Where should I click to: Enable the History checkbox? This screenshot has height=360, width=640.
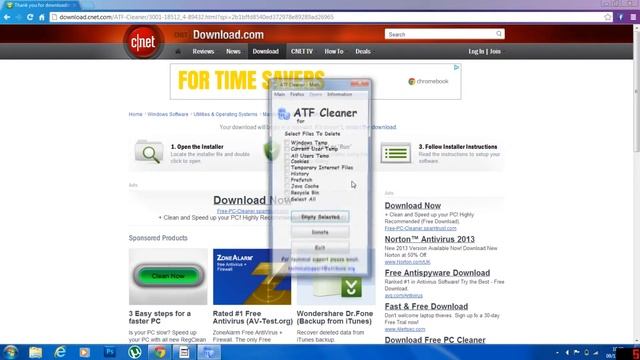287,174
